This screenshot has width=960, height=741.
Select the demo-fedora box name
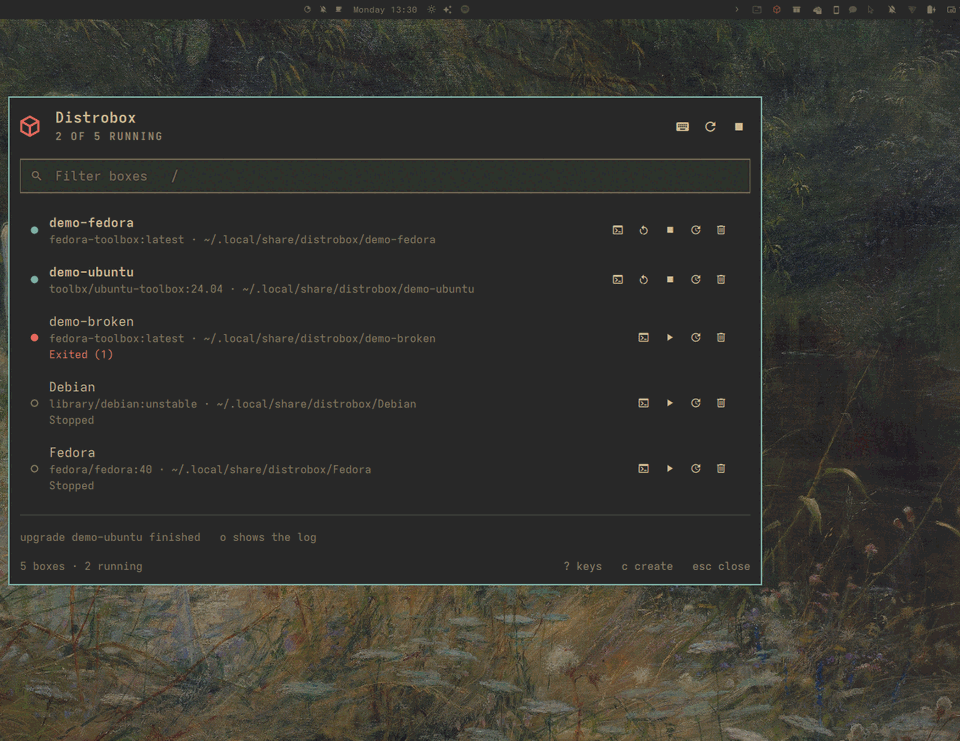pyautogui.click(x=91, y=223)
